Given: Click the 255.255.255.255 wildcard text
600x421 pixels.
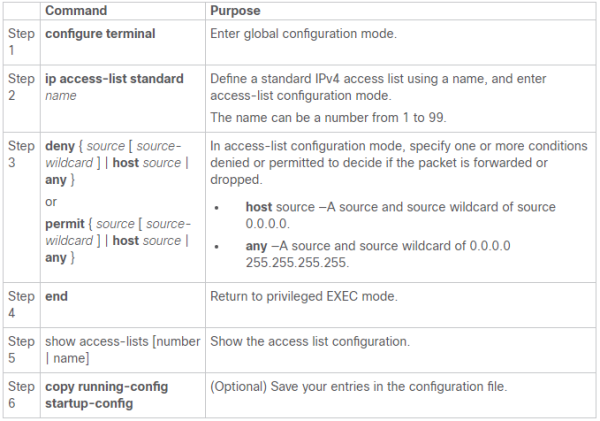Looking at the screenshot, I should tap(297, 263).
